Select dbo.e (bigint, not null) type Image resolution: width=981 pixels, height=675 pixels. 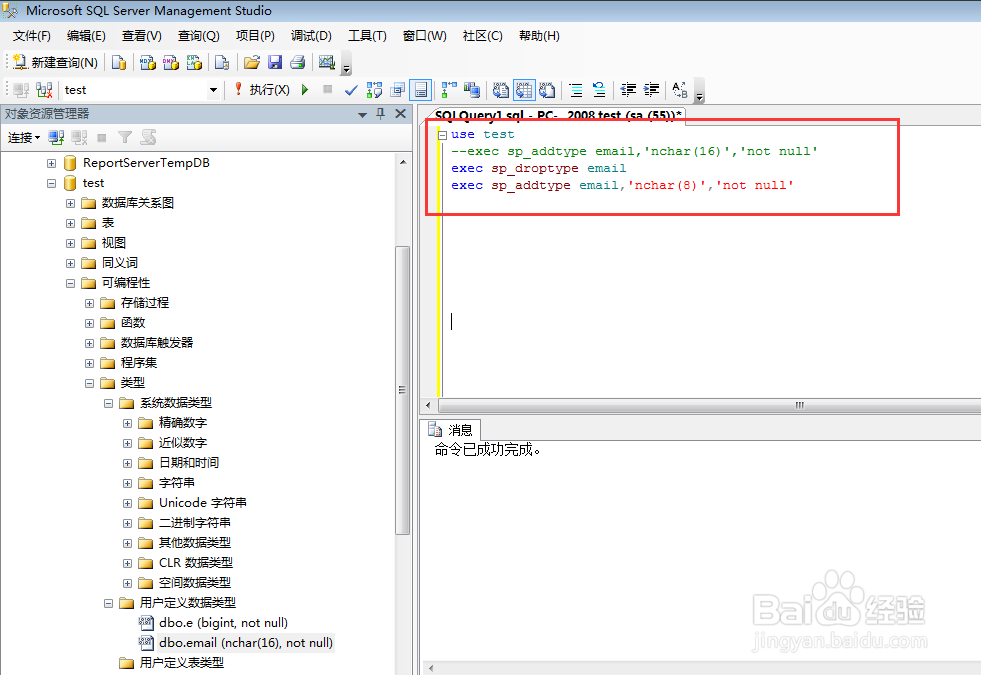[213, 622]
